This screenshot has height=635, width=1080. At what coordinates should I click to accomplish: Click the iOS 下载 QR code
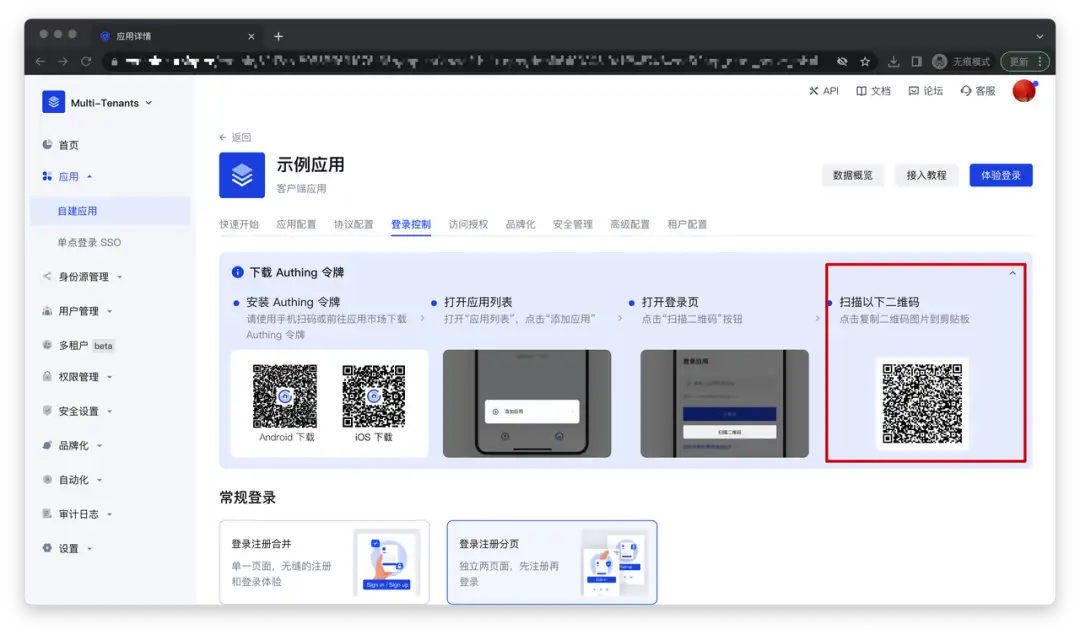373,396
